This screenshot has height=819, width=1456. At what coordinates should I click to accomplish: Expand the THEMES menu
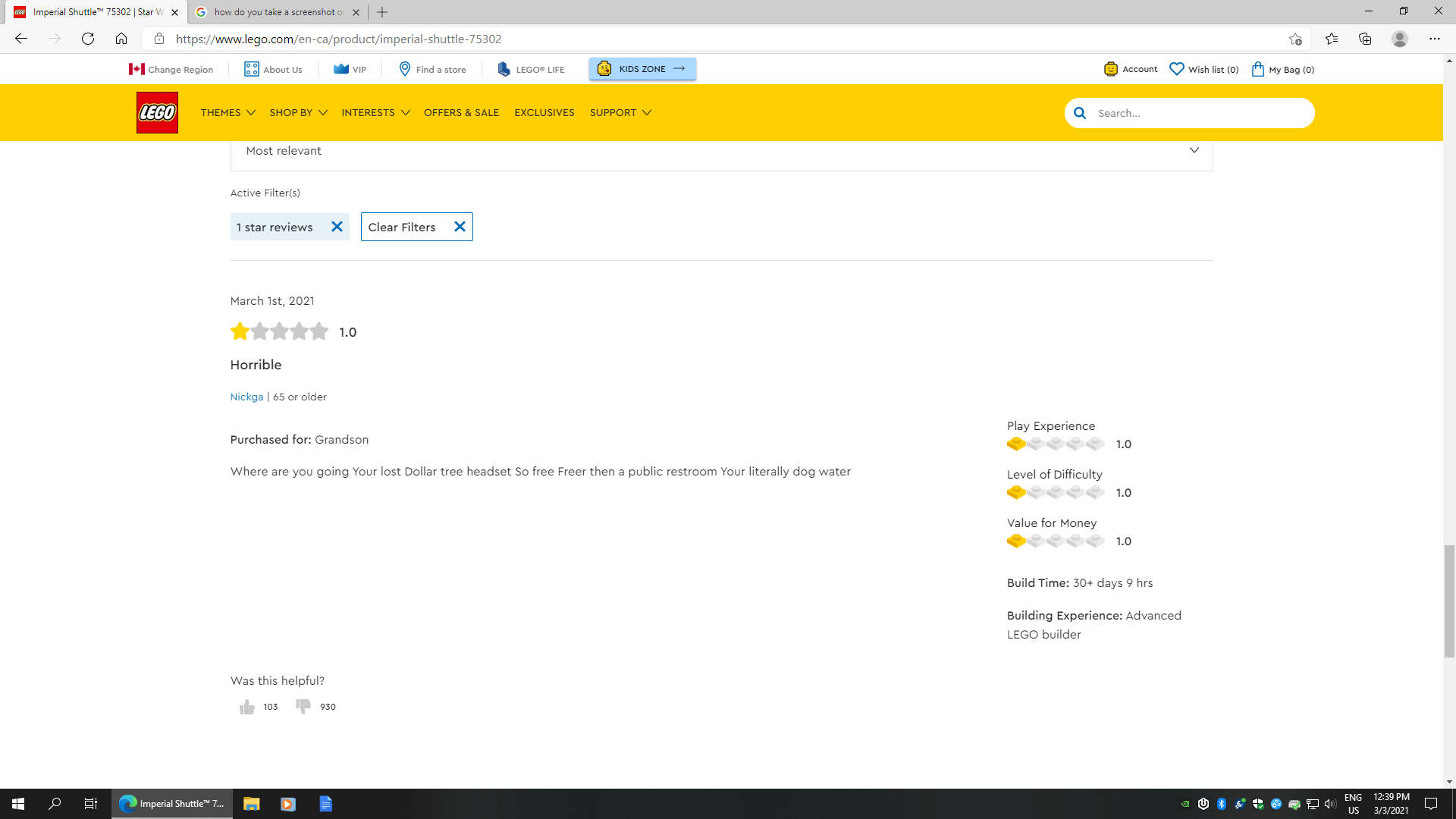tap(227, 112)
